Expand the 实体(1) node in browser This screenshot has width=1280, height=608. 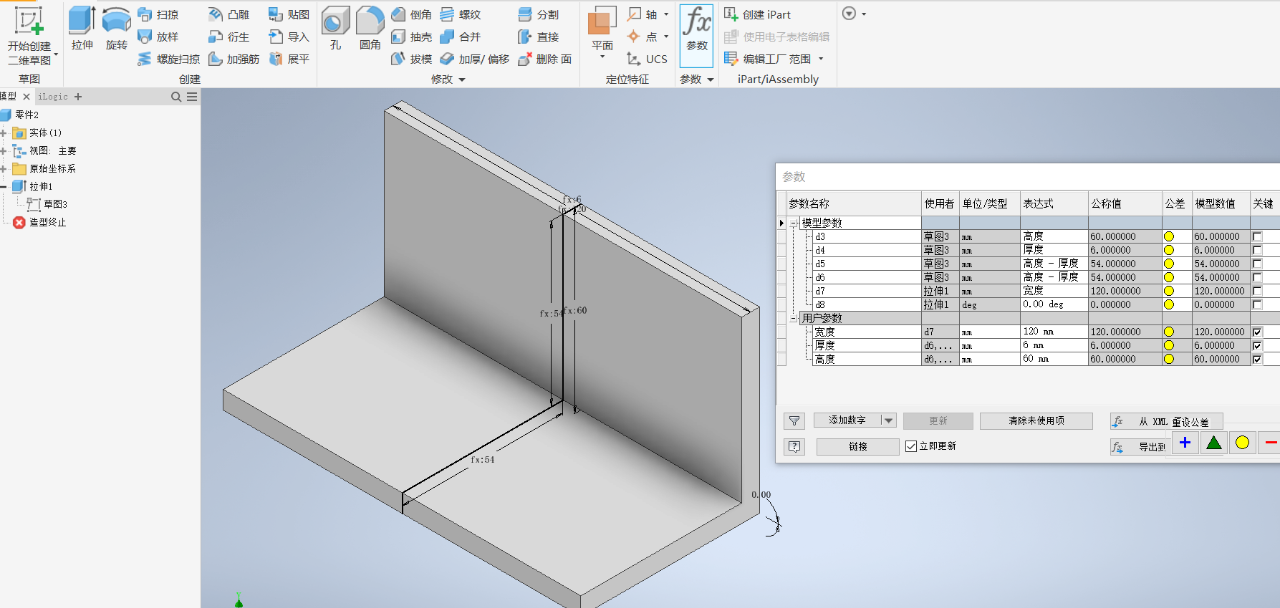click(4, 133)
